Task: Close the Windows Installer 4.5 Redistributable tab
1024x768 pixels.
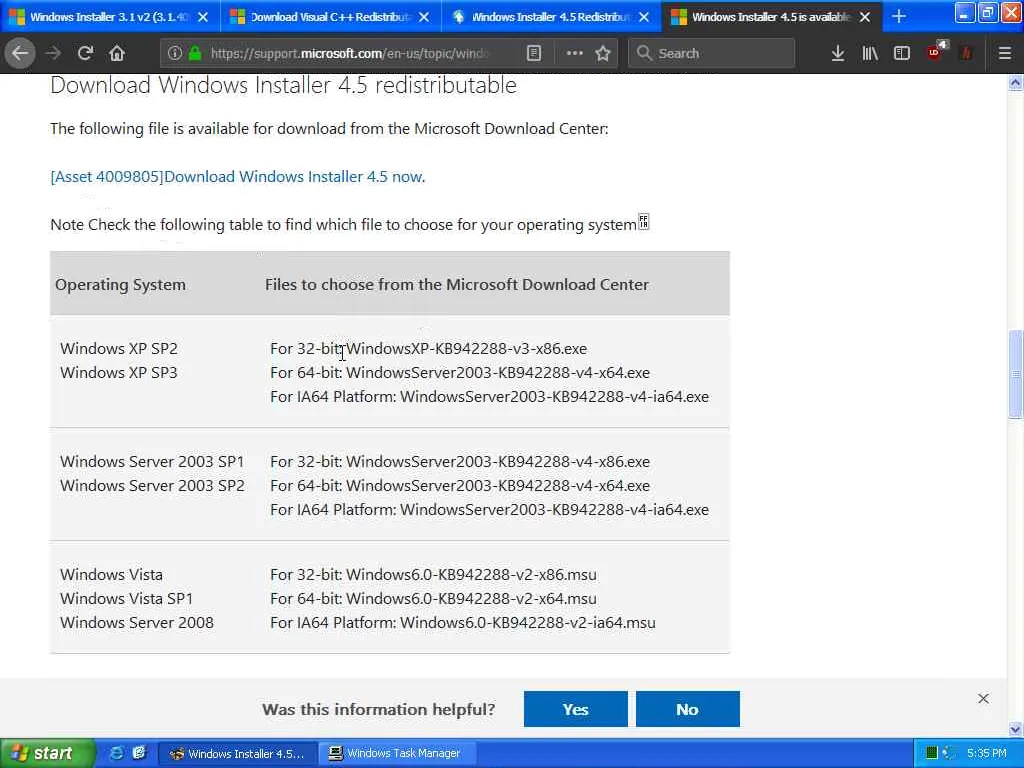Action: tap(644, 17)
